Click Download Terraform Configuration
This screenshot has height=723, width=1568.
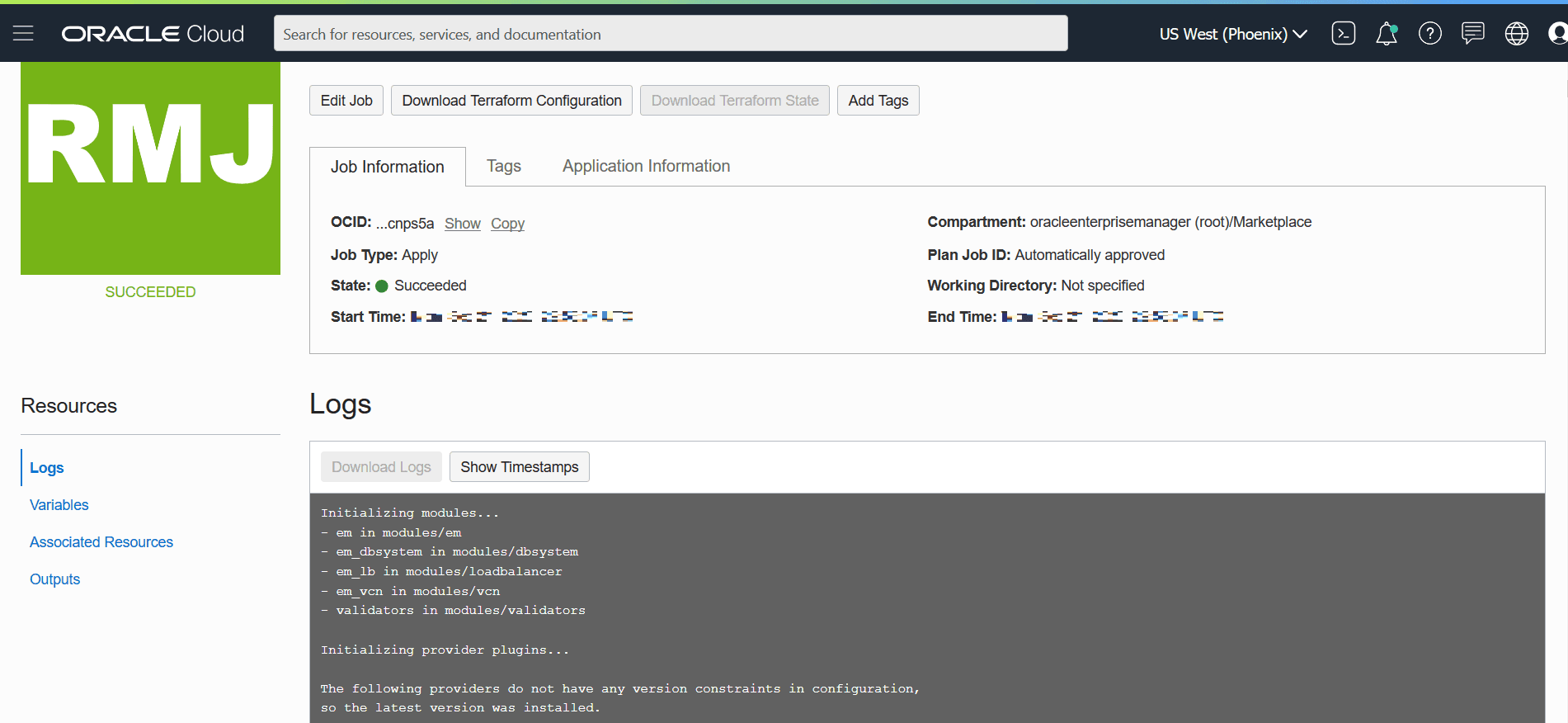(511, 101)
